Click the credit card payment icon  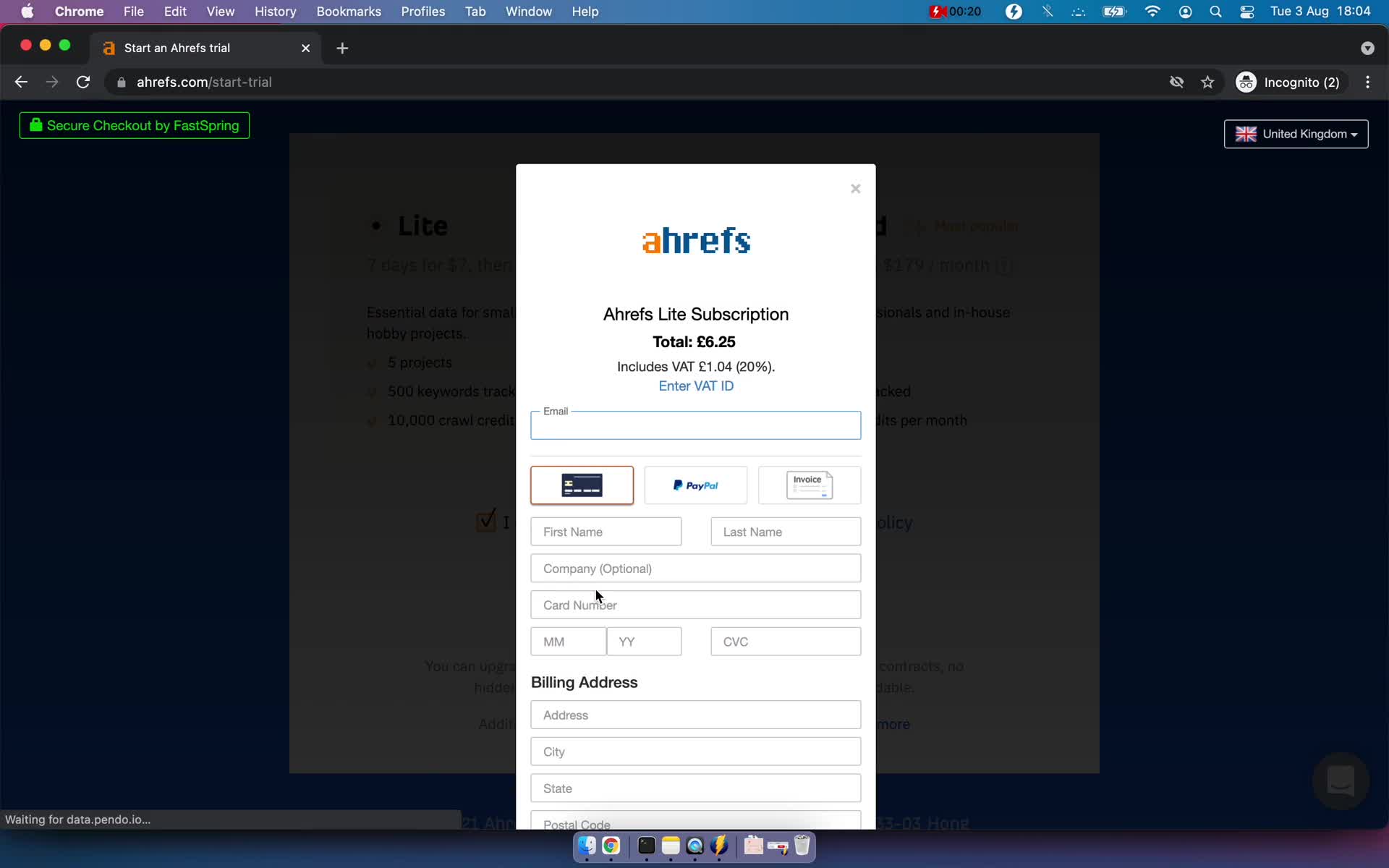581,485
